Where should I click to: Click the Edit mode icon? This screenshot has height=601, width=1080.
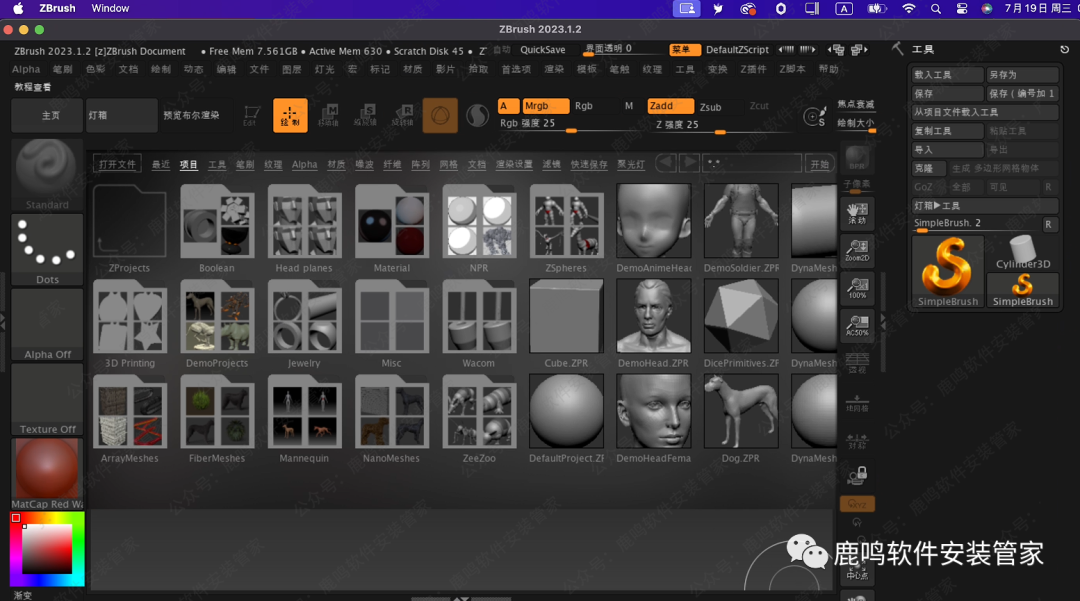click(x=251, y=115)
